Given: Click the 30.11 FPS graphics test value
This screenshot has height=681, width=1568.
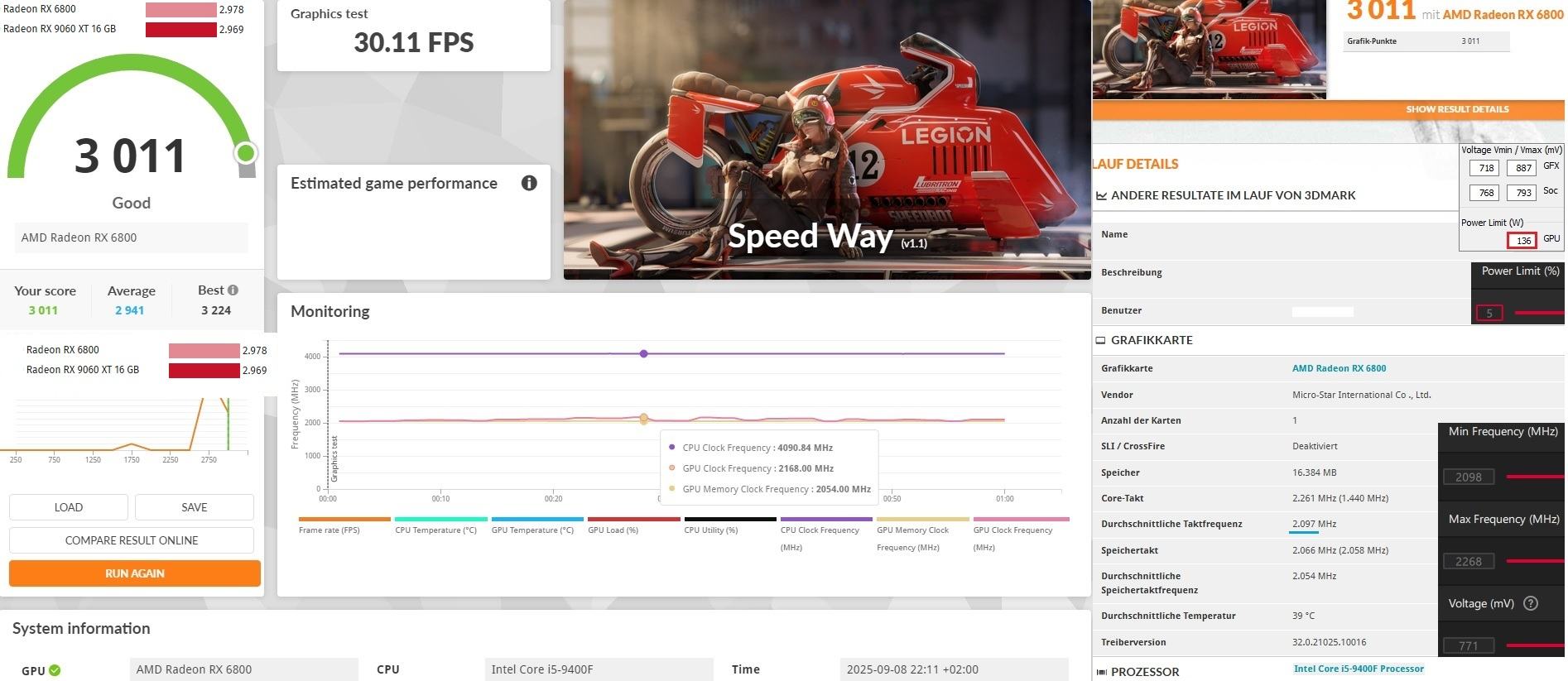Looking at the screenshot, I should 414,42.
